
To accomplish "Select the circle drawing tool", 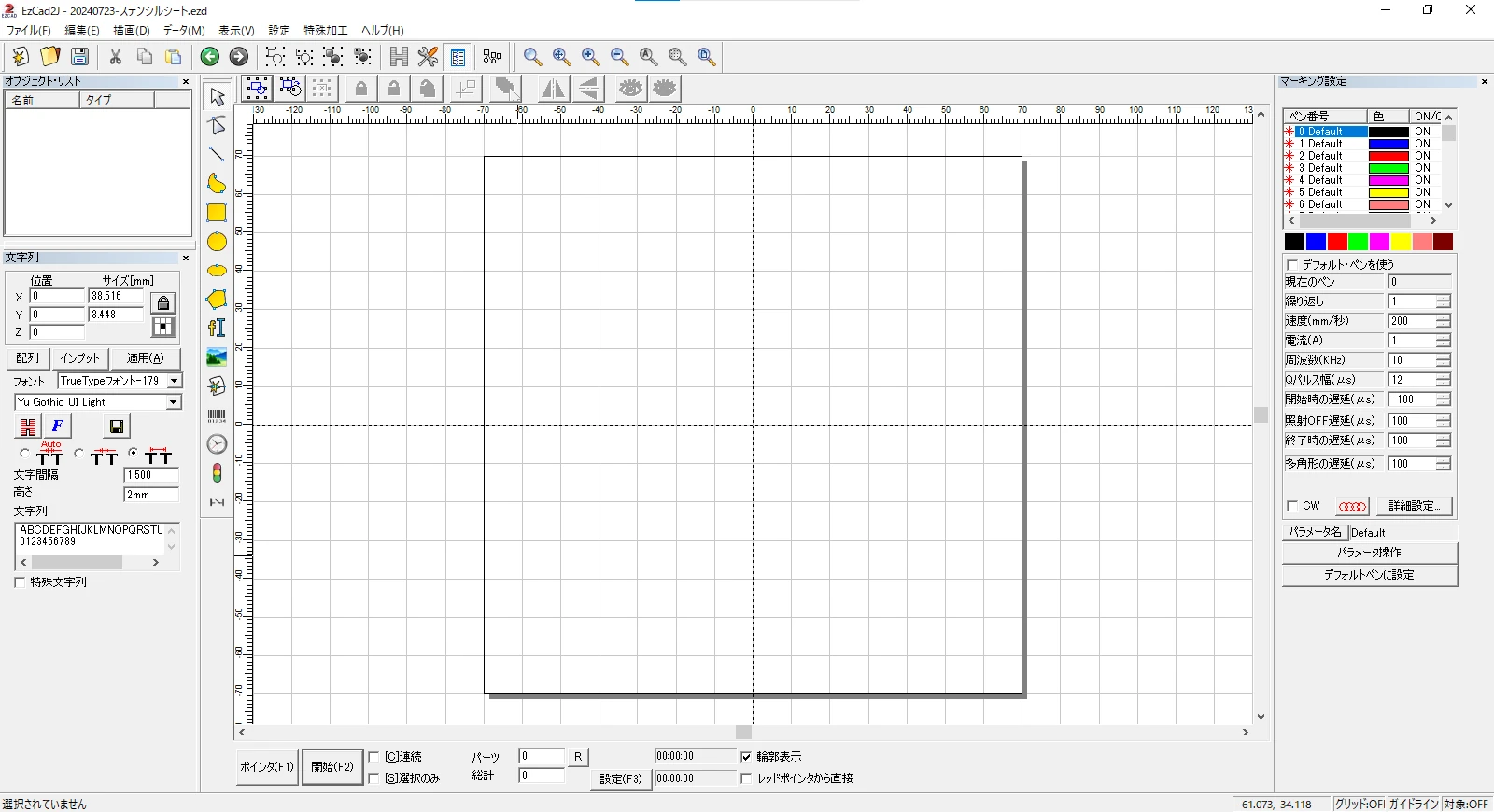I will (x=217, y=242).
